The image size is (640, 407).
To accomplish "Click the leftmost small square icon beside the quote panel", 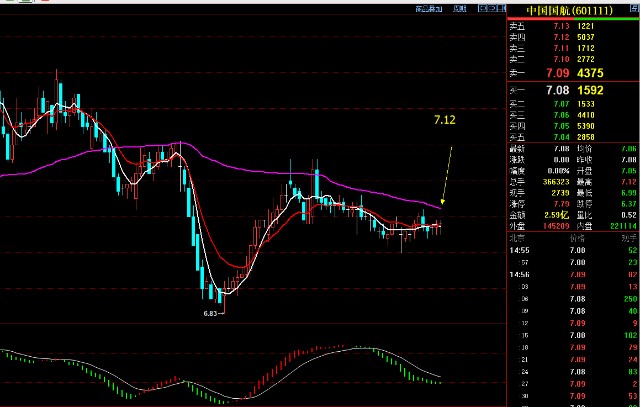I will pyautogui.click(x=482, y=9).
